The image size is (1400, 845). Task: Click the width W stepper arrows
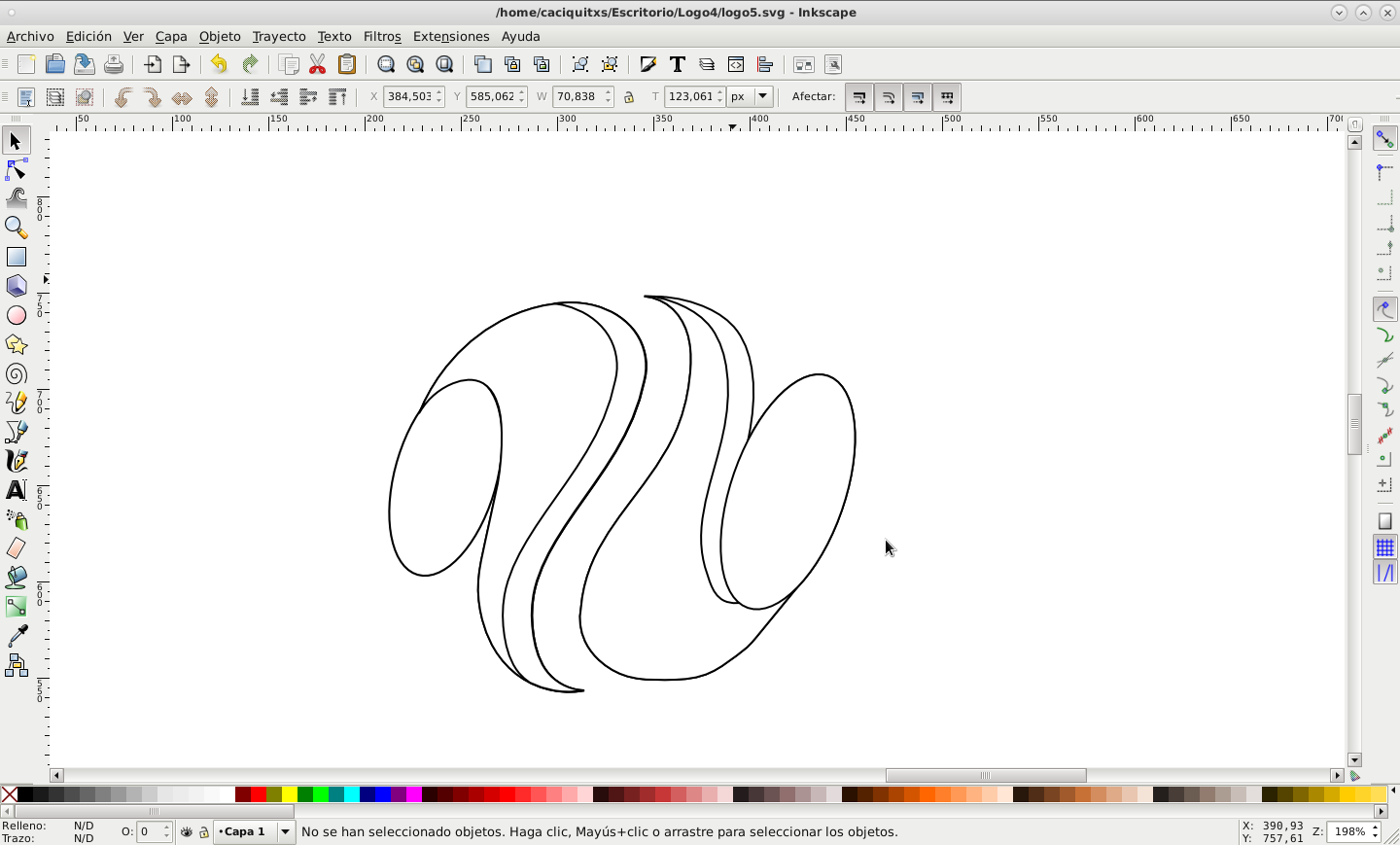609,96
